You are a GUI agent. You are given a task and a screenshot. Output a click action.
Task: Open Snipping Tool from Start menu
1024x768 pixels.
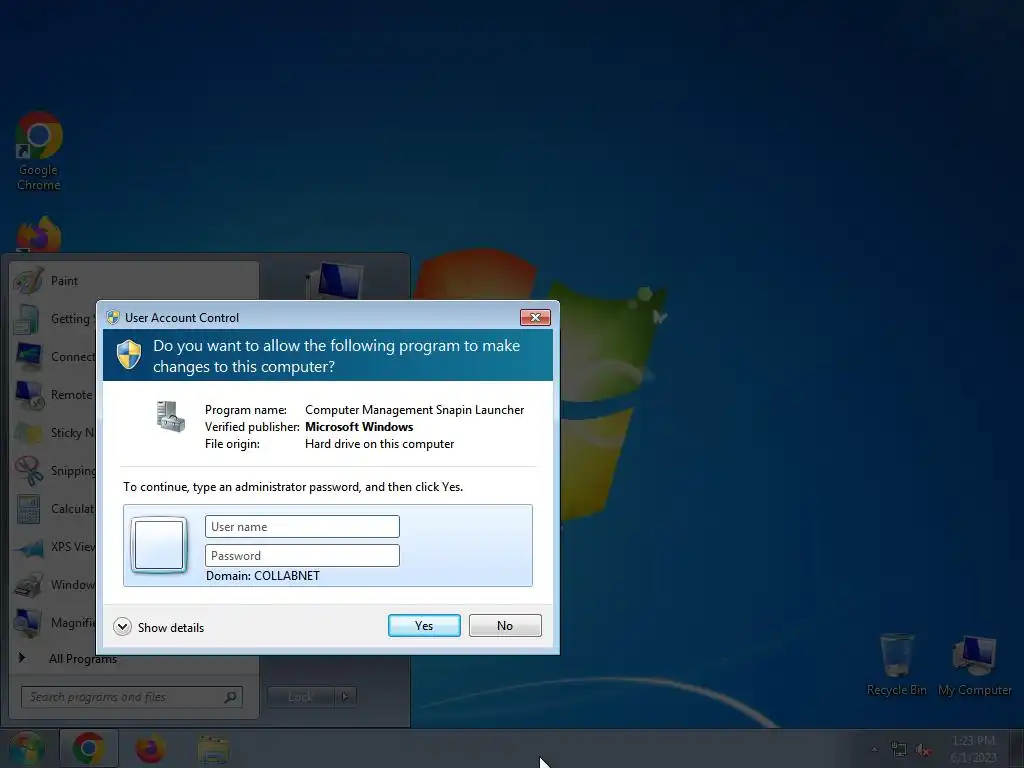point(54,471)
